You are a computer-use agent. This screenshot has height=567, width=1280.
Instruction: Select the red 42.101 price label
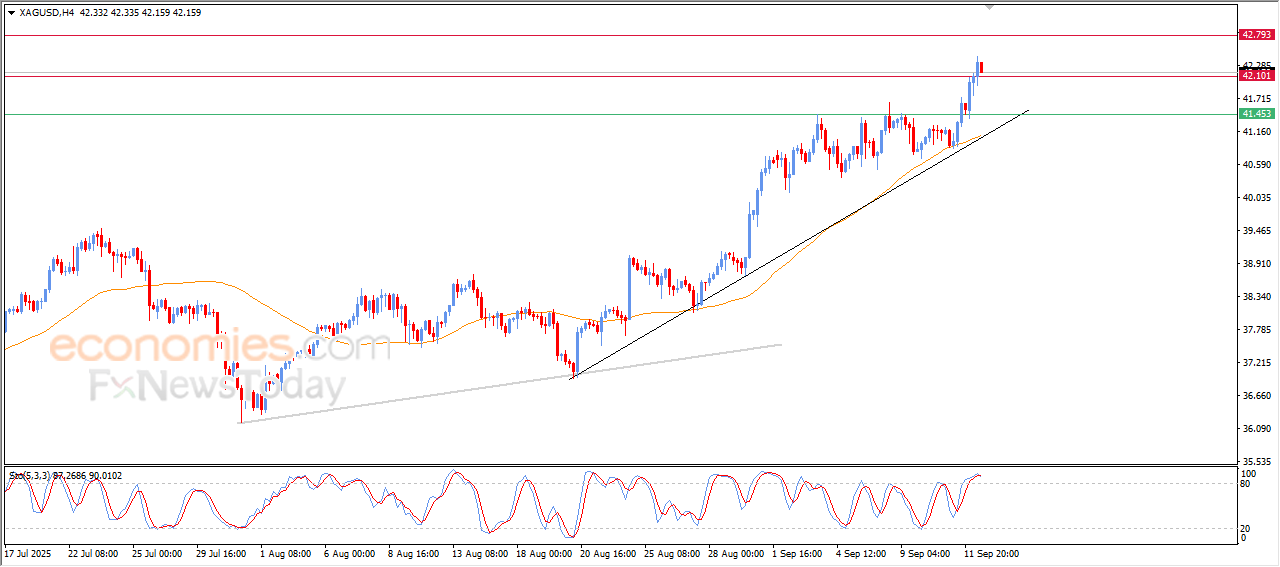pyautogui.click(x=1256, y=75)
